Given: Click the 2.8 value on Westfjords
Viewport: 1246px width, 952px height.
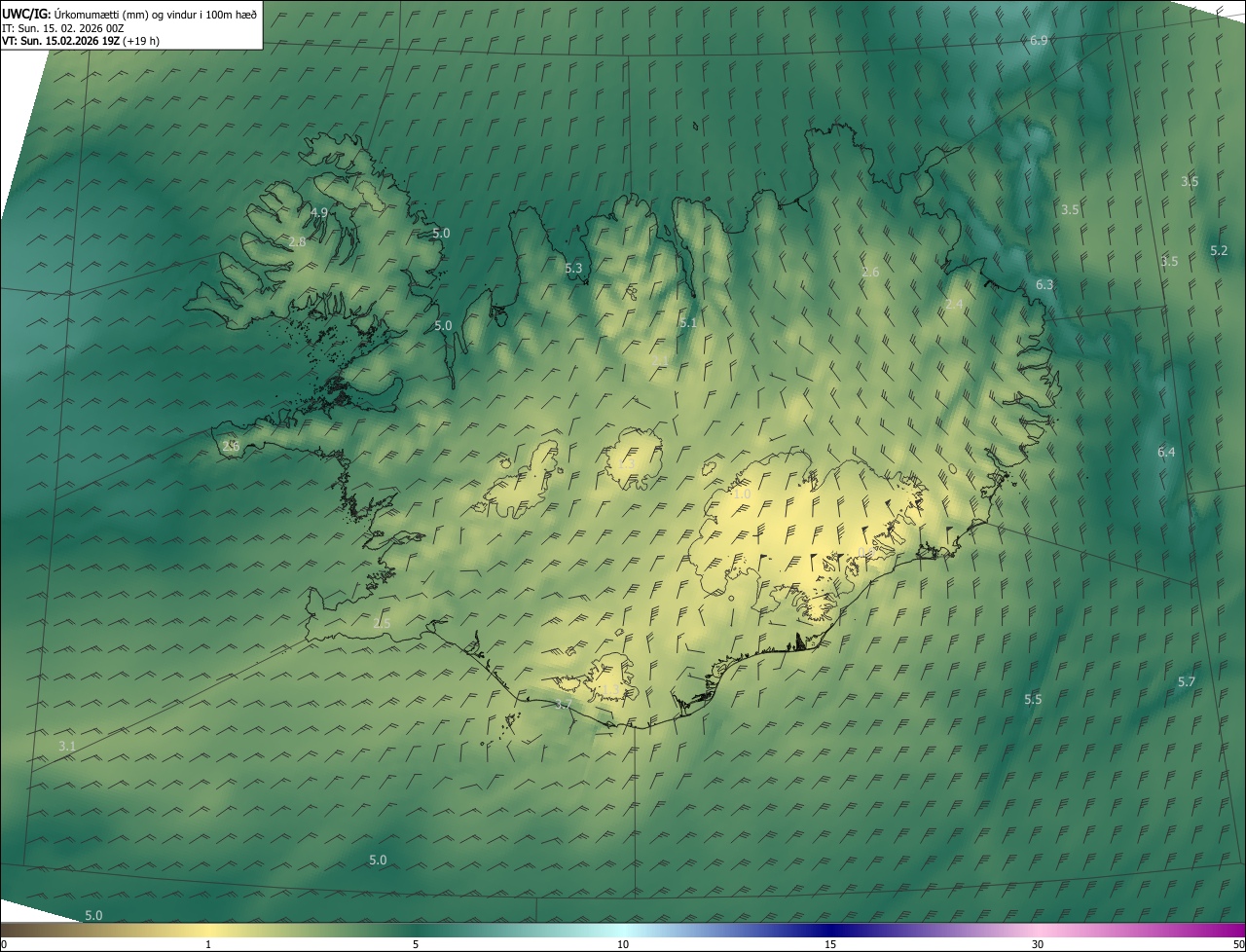Looking at the screenshot, I should click(298, 242).
